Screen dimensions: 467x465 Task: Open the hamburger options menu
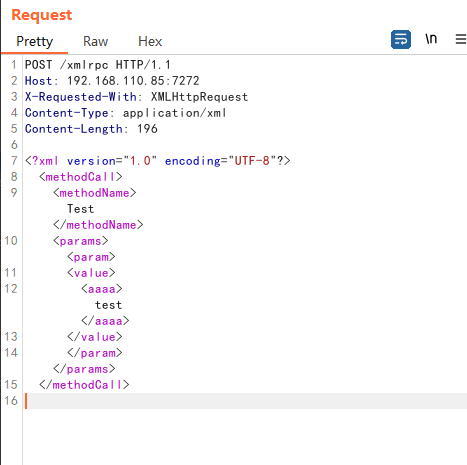[x=461, y=39]
